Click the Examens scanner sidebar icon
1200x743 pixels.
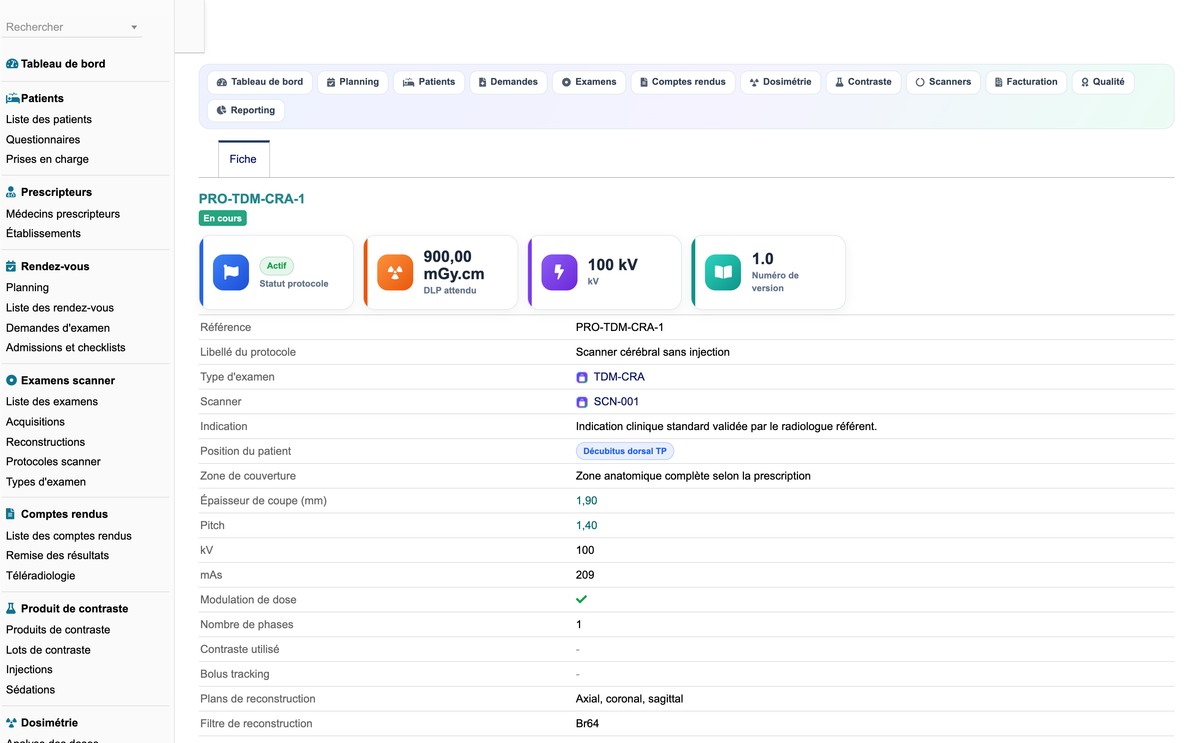click(x=12, y=380)
